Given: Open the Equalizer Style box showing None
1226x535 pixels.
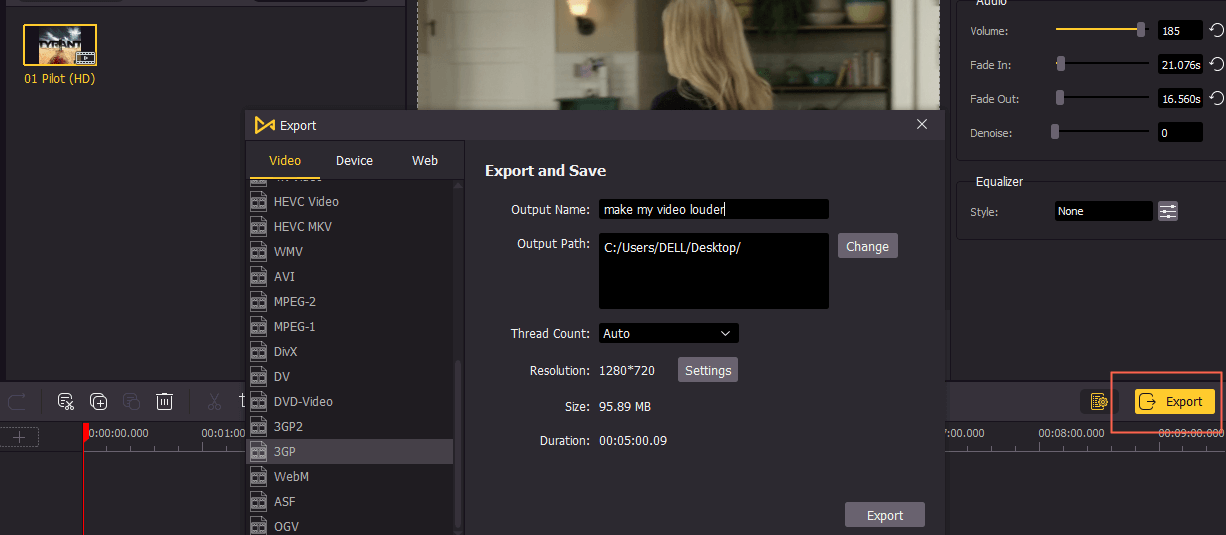Looking at the screenshot, I should pos(1104,211).
